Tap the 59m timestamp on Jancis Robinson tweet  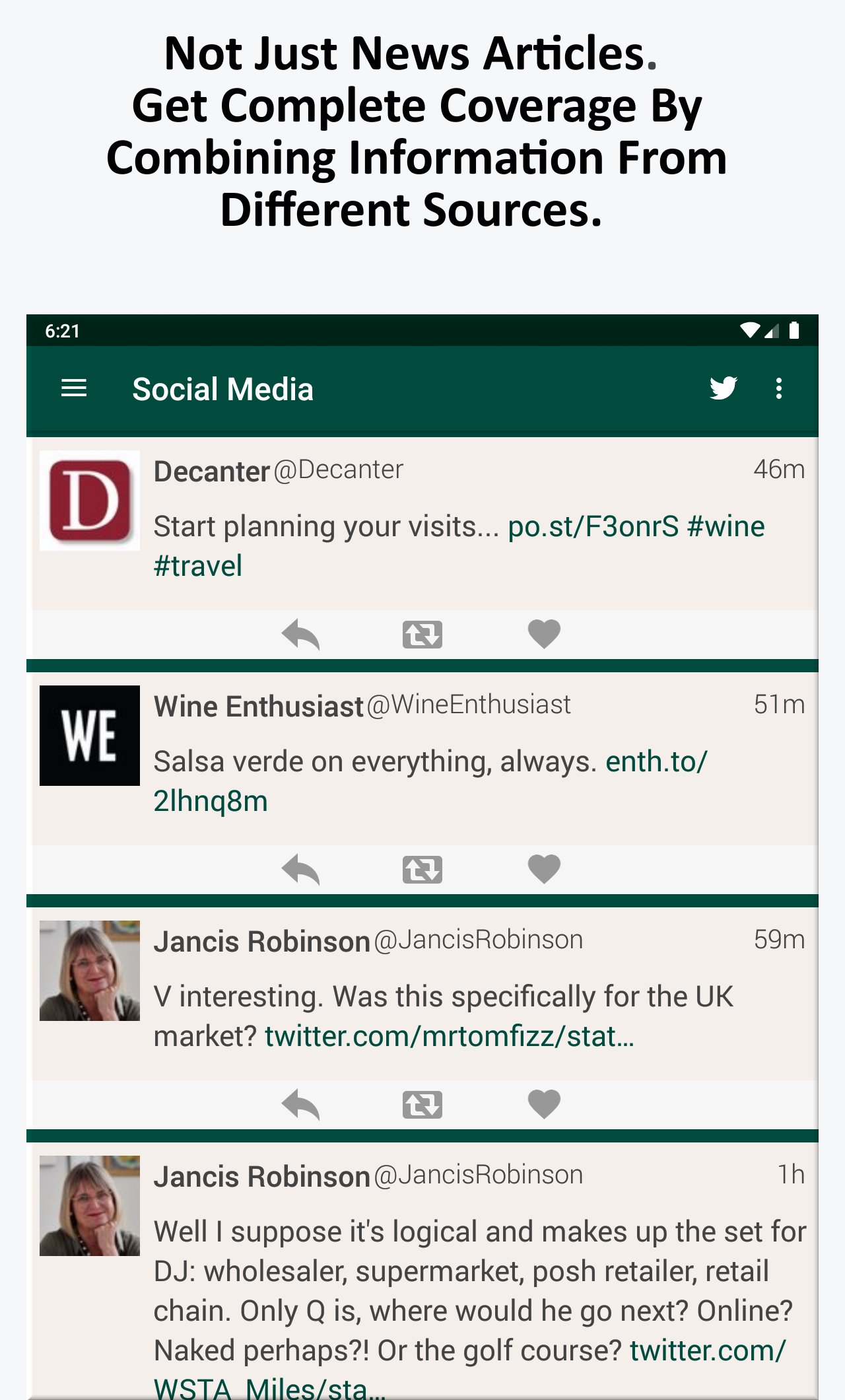click(779, 940)
